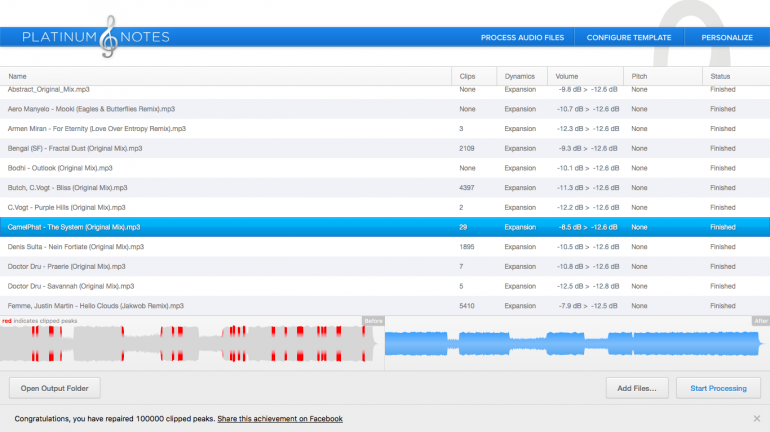Select Doctor Dru - Savannah (Original Mix).mp3

coord(385,286)
